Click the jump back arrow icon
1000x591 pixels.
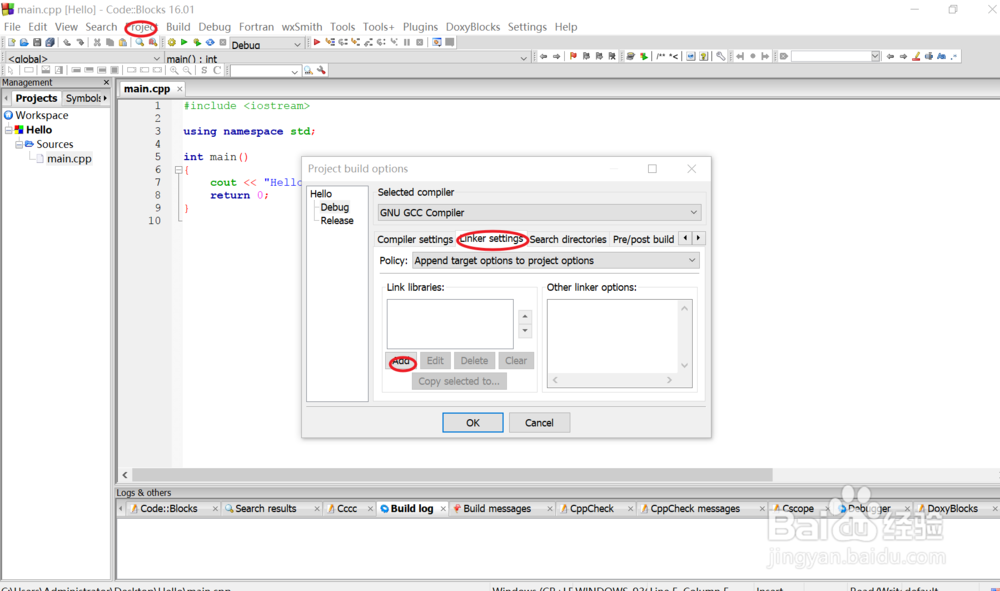[x=543, y=56]
